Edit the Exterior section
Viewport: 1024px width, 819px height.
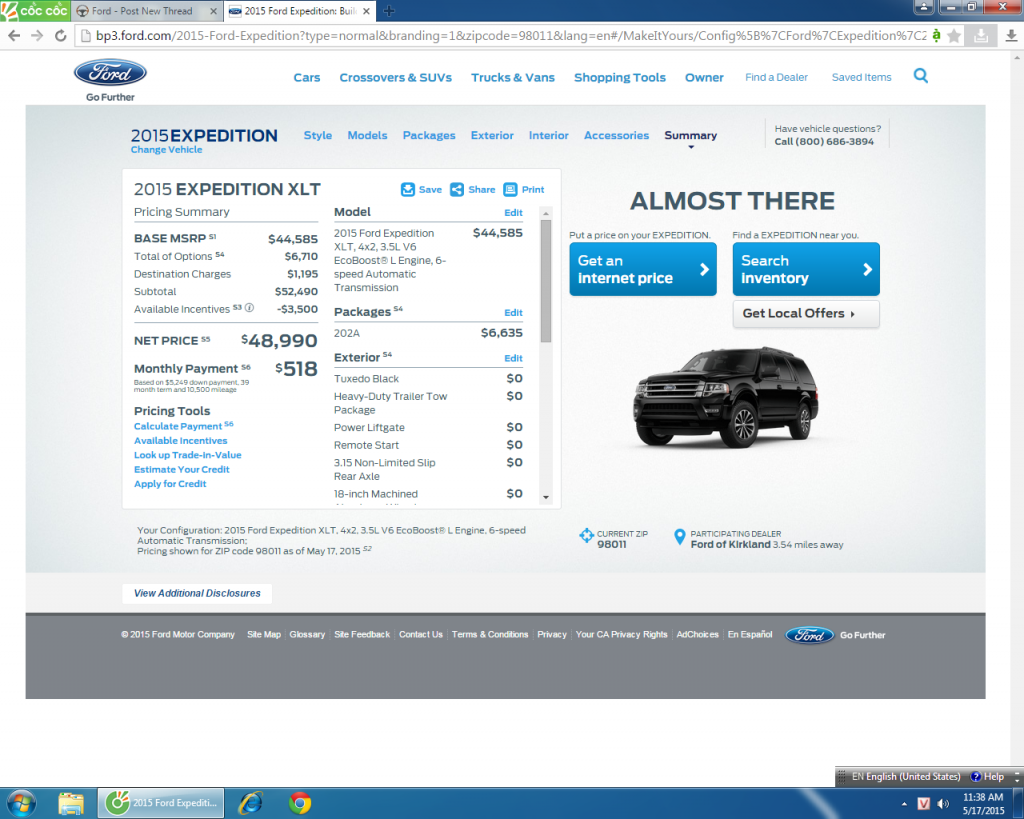(x=513, y=359)
